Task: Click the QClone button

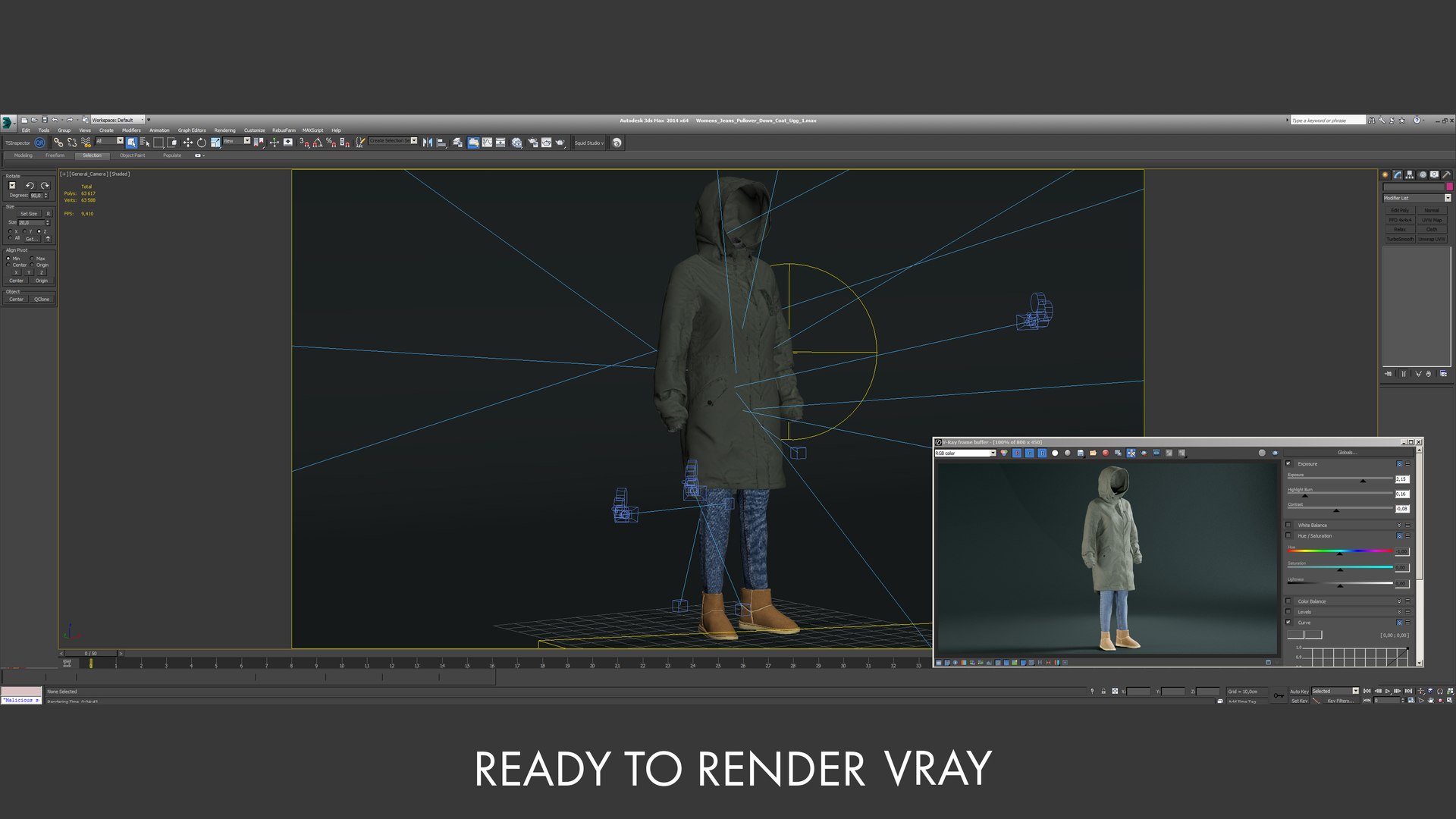Action: 42,300
